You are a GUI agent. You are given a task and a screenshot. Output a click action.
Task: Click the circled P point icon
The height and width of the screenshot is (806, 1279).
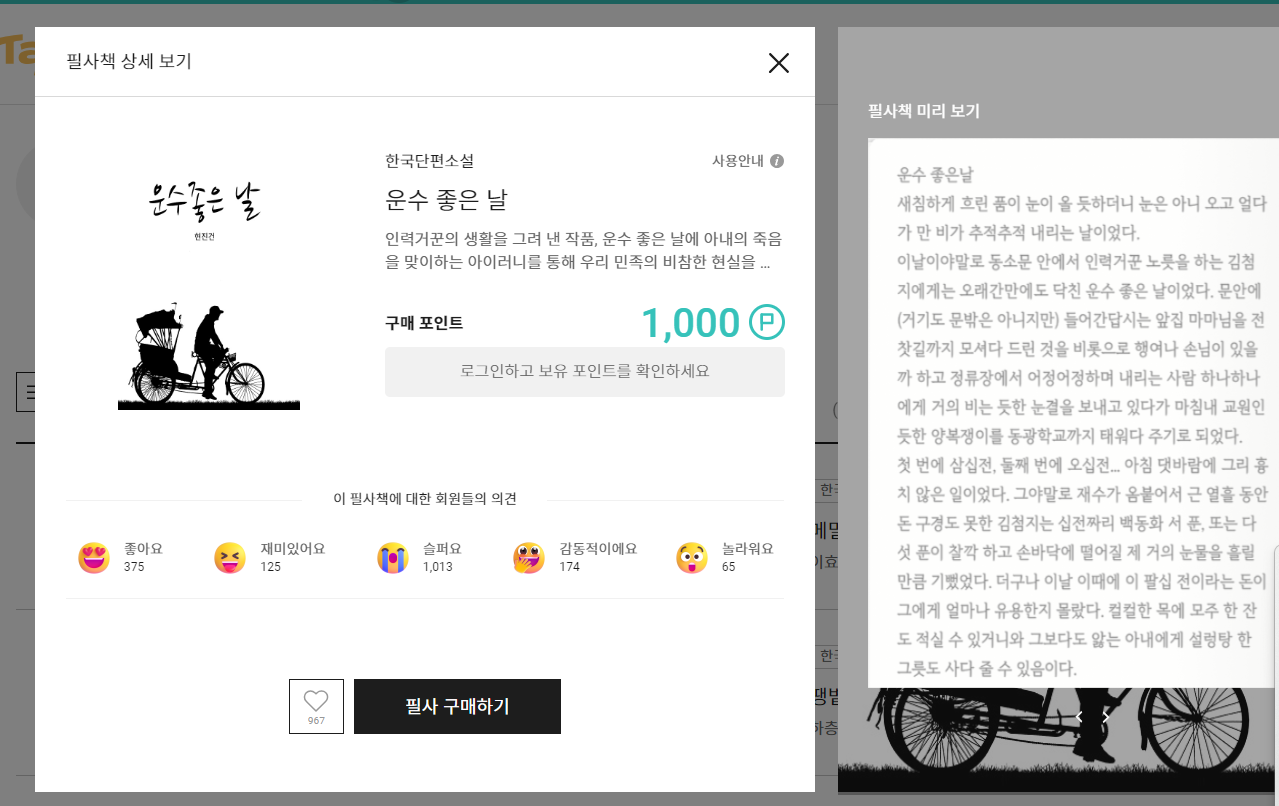pos(765,323)
